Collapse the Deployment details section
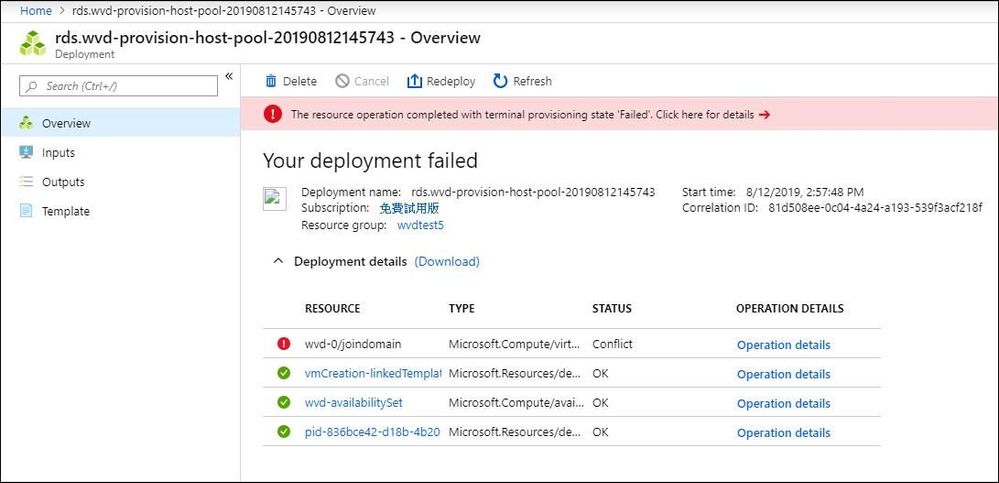The image size is (999, 483). coord(278,261)
